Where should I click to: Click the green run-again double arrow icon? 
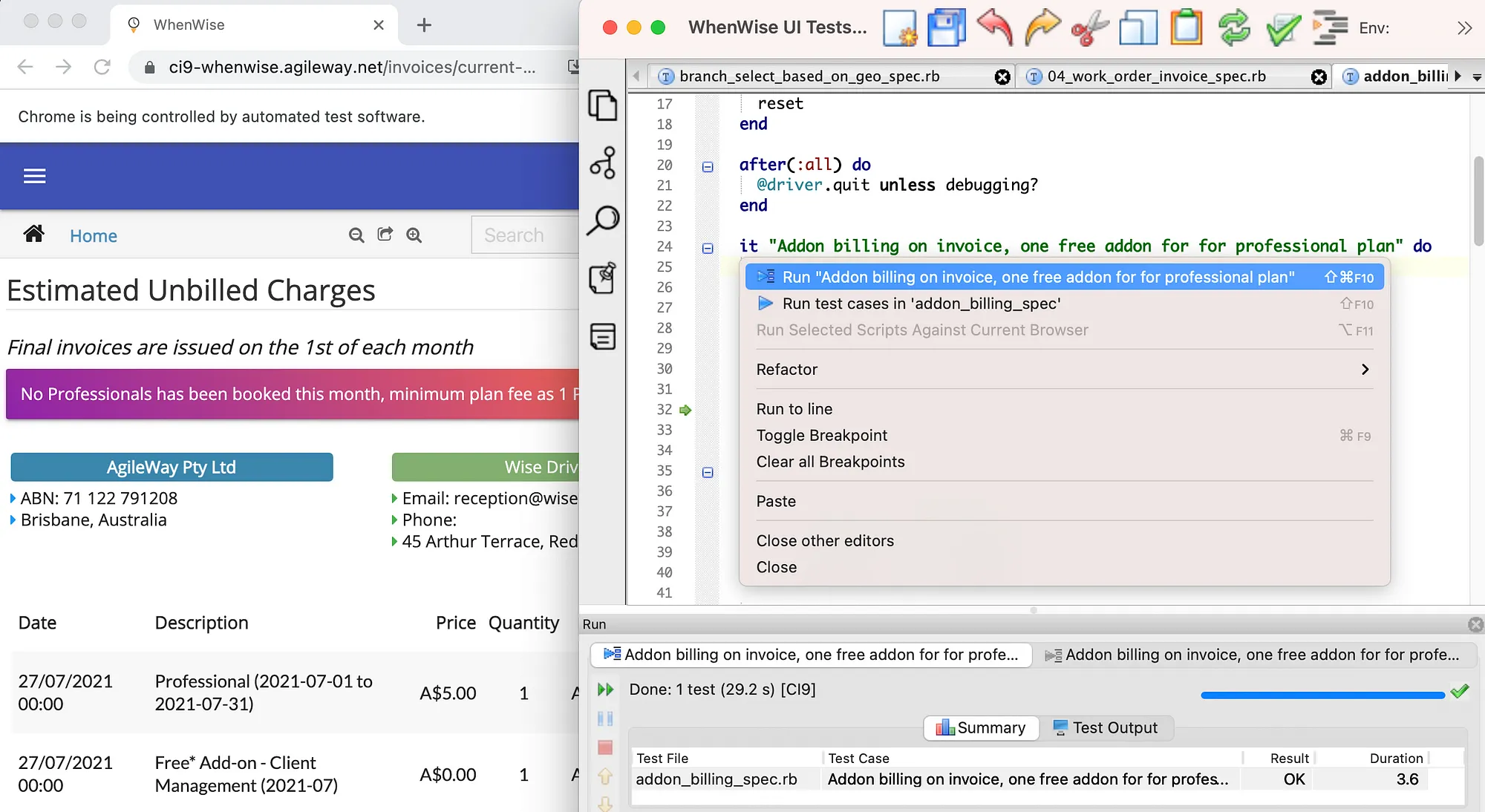pyautogui.click(x=605, y=690)
